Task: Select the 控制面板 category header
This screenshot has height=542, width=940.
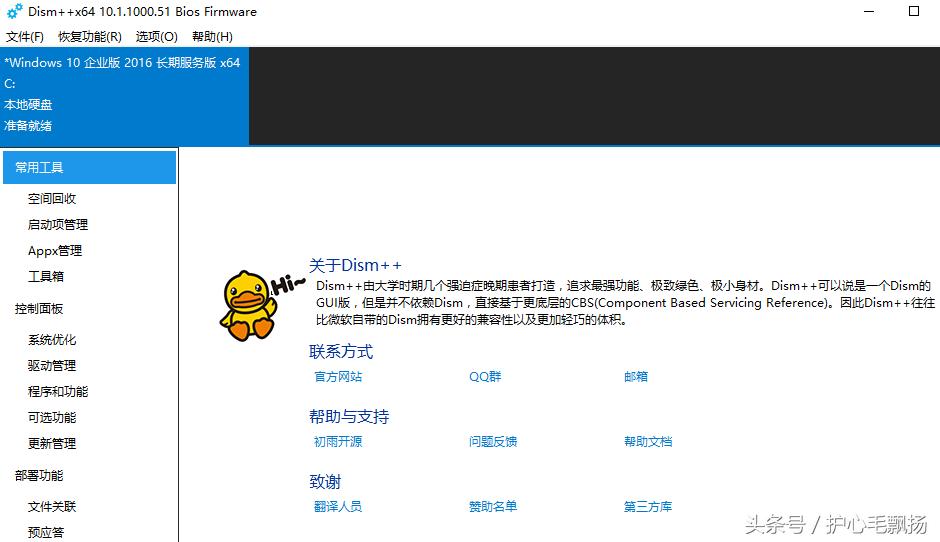Action: click(39, 309)
